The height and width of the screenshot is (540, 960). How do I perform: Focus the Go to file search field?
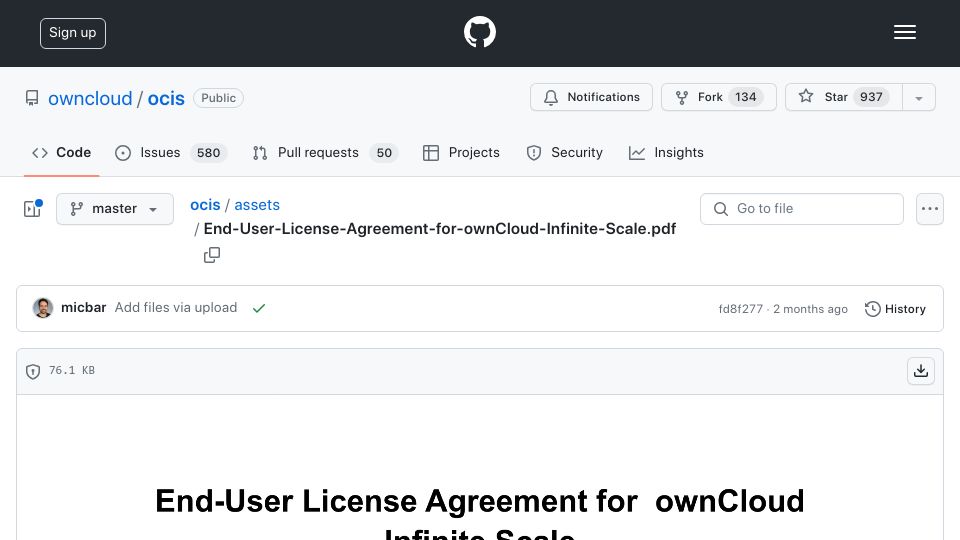pos(801,209)
